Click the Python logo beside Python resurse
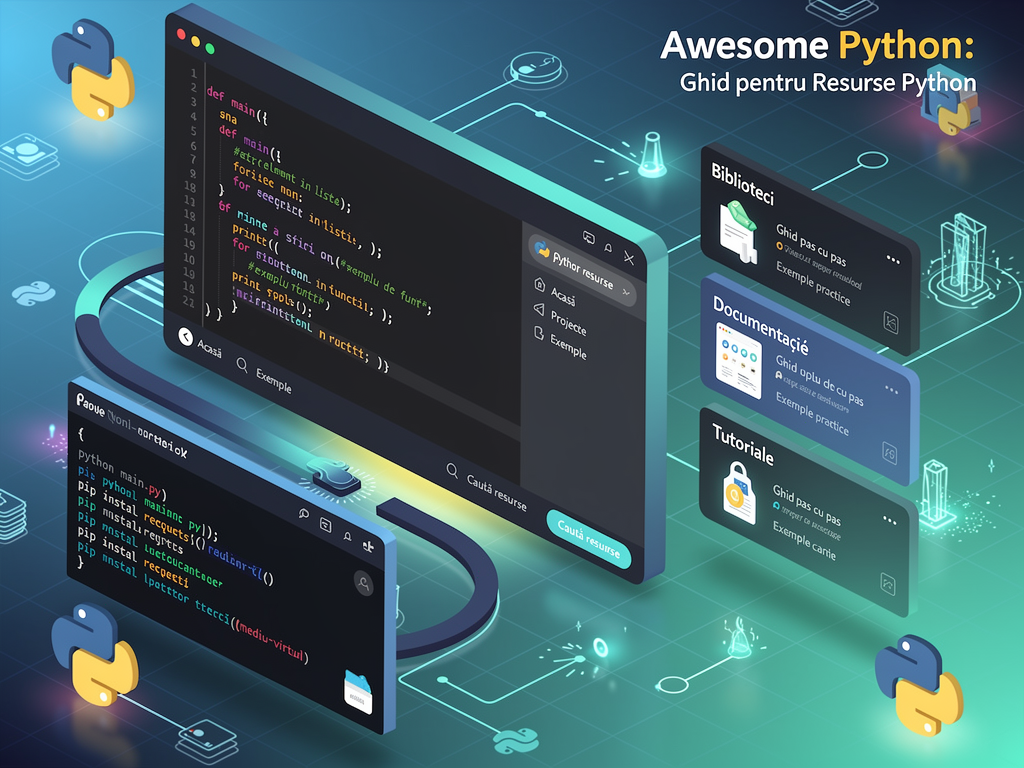 coord(542,249)
